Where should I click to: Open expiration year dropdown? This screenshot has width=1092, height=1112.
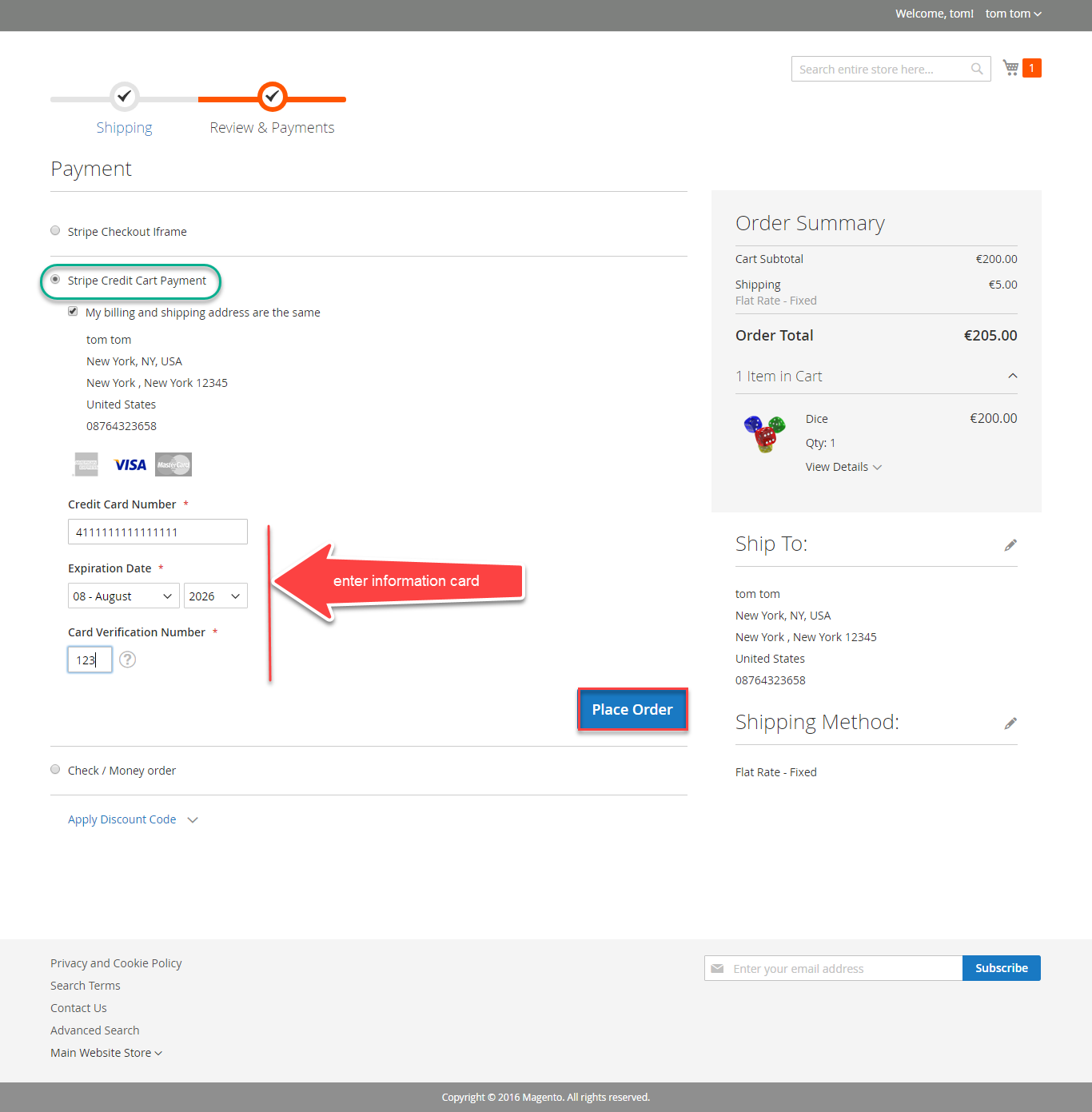(215, 596)
